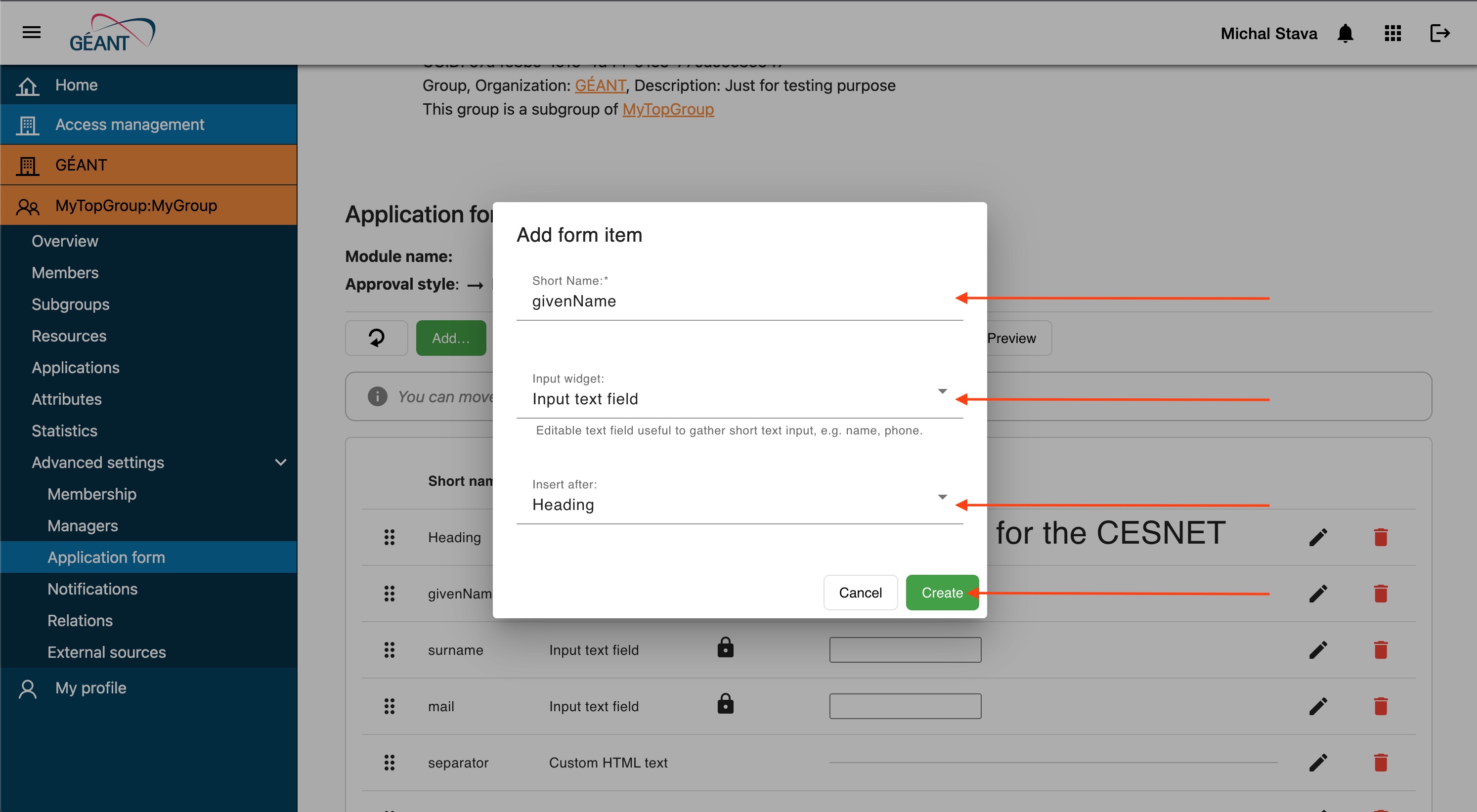Viewport: 1477px width, 812px height.
Task: Grab the drag handle of mail row
Action: click(390, 707)
